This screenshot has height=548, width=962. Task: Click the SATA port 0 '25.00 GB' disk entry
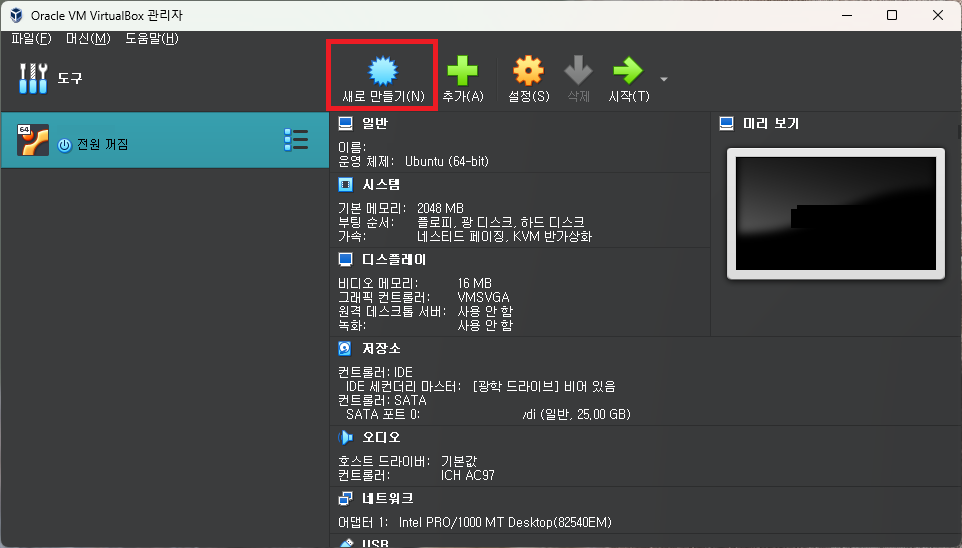pos(577,414)
